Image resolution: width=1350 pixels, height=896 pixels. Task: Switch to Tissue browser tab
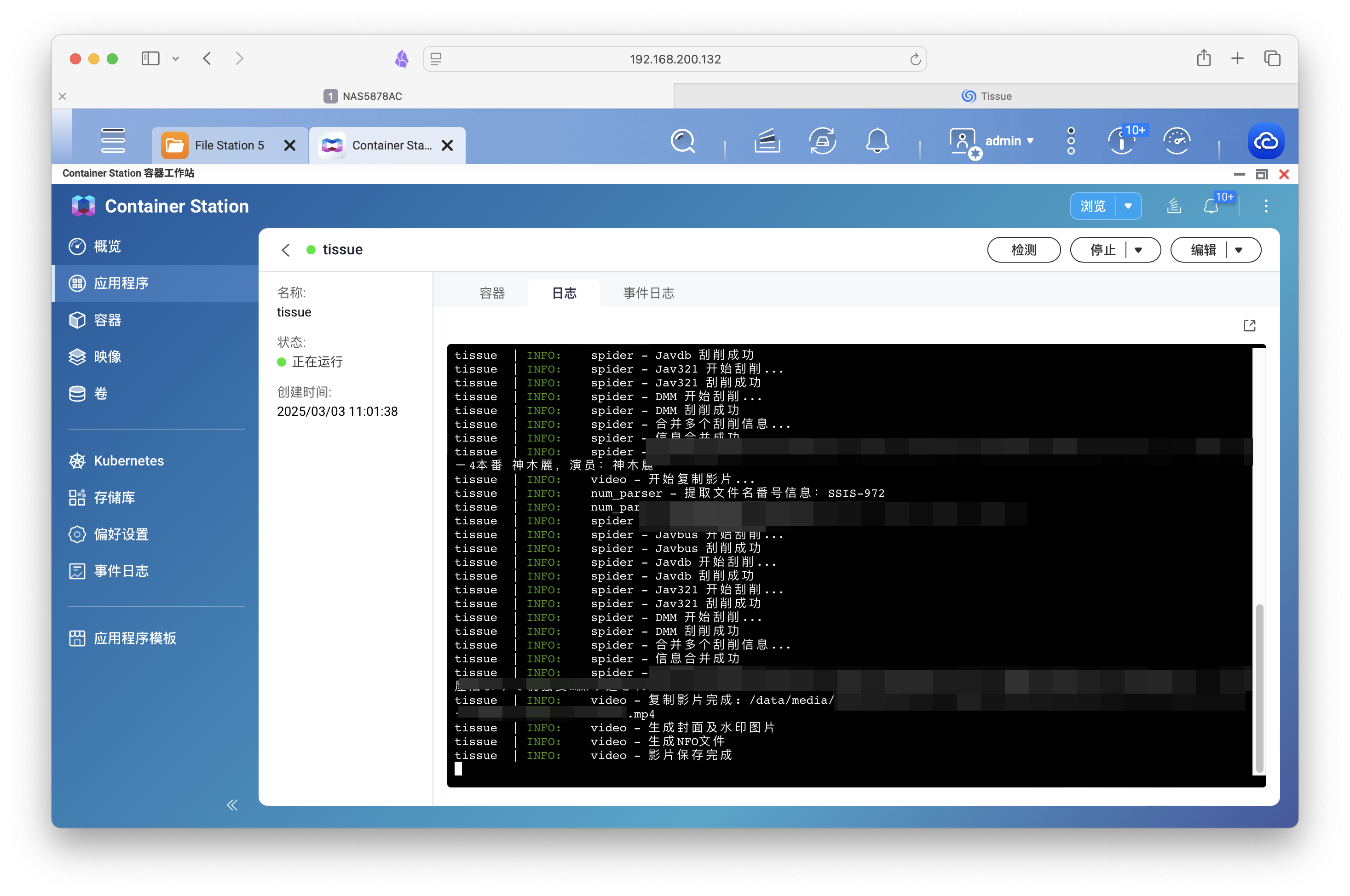coord(986,97)
